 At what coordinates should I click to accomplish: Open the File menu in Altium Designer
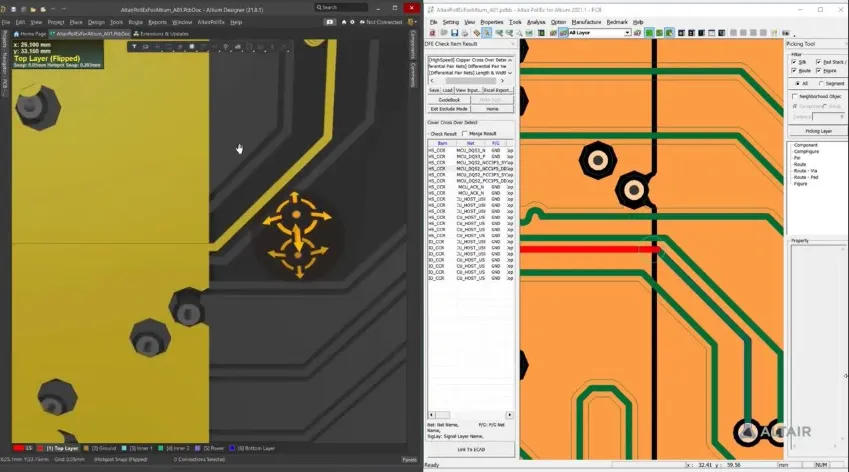tap(5, 22)
